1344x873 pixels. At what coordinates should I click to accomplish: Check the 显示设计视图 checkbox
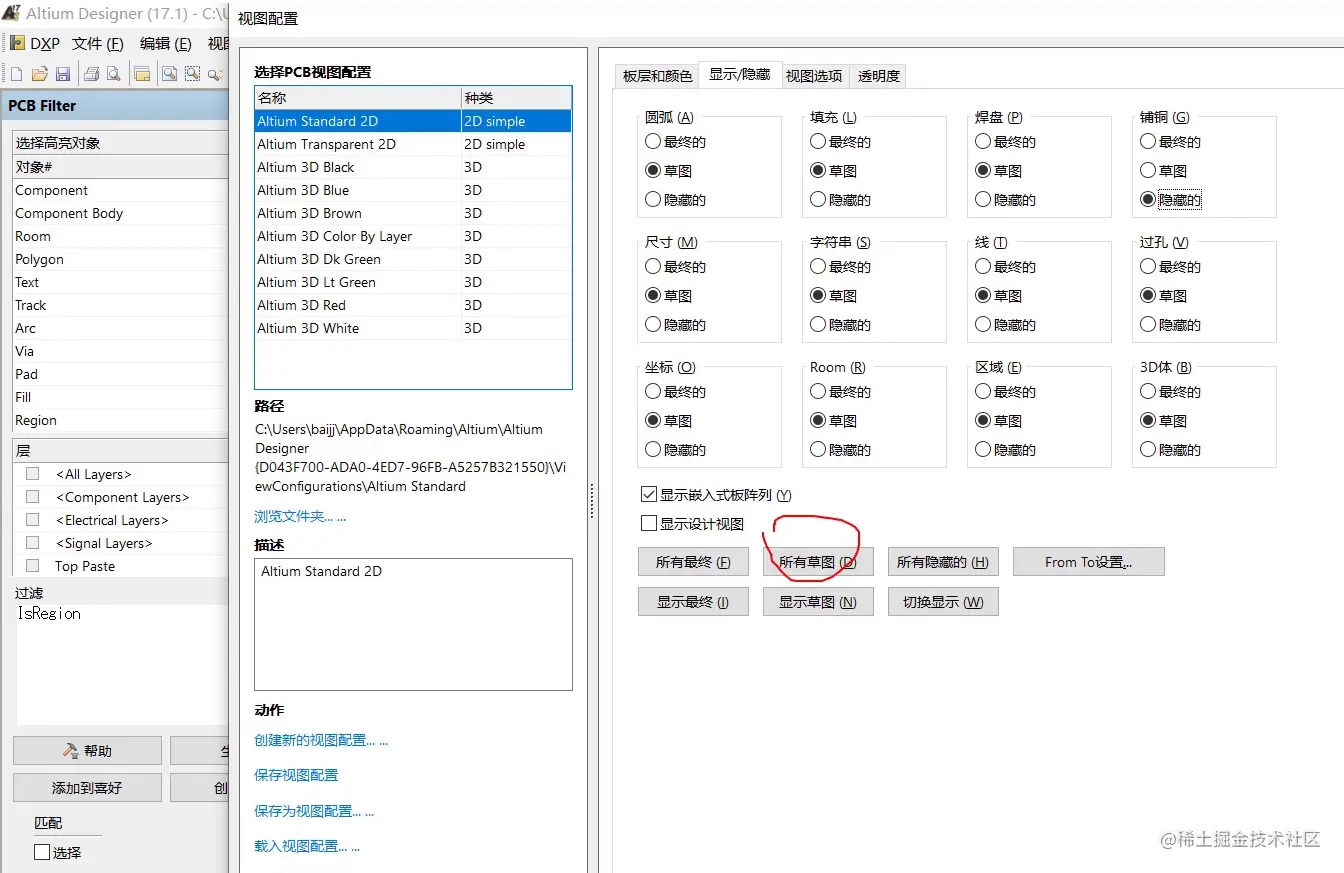(649, 524)
